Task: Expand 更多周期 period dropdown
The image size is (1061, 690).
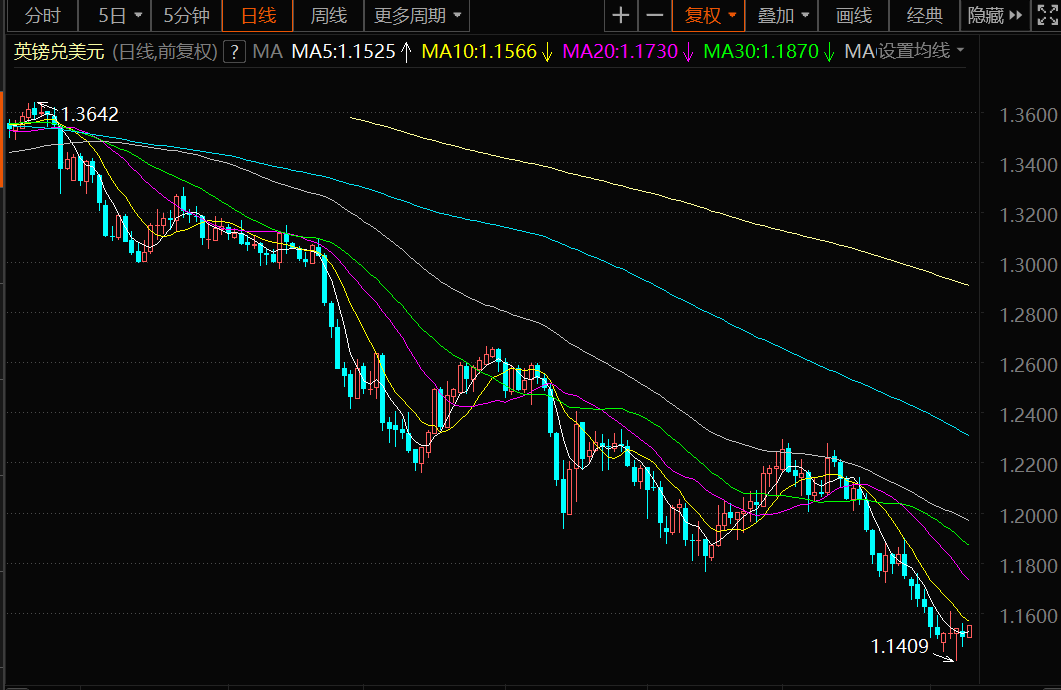Action: pos(417,16)
